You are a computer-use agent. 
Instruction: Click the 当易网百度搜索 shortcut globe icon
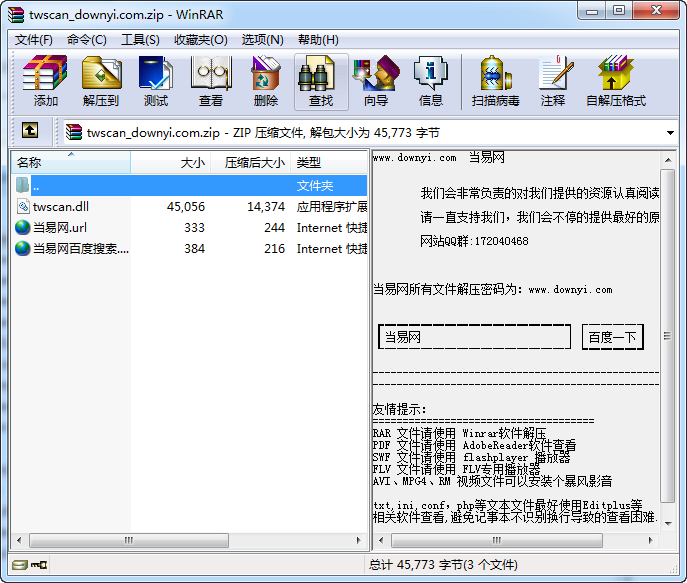tap(22, 248)
